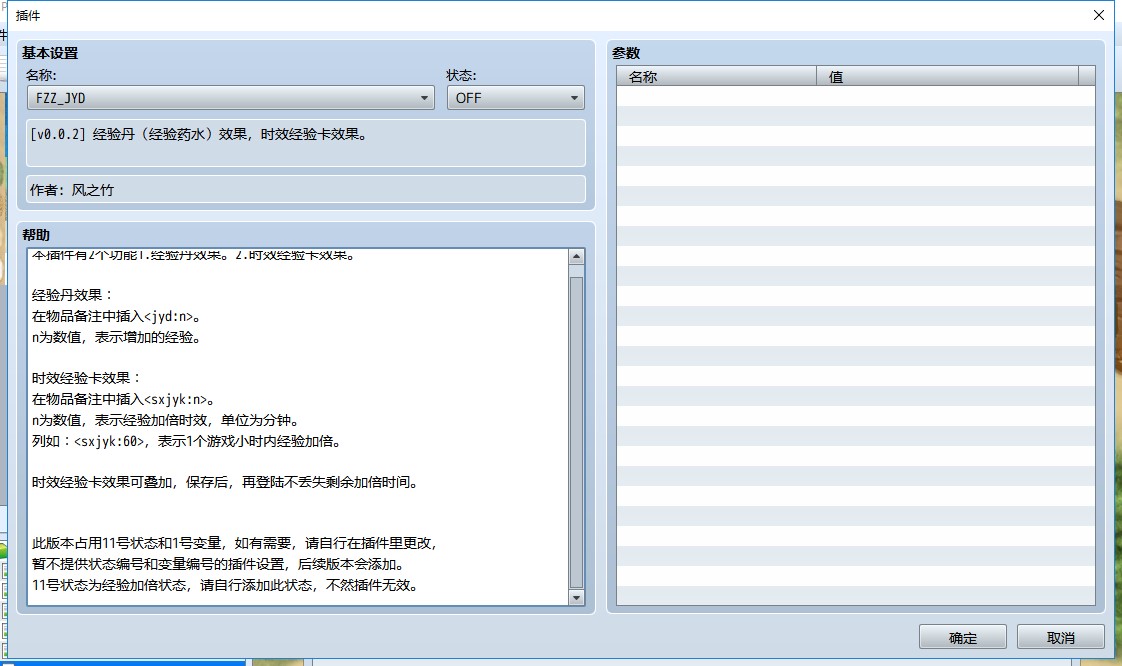Click the 确定 button
Viewport: 1122px width, 666px height.
coord(962,637)
